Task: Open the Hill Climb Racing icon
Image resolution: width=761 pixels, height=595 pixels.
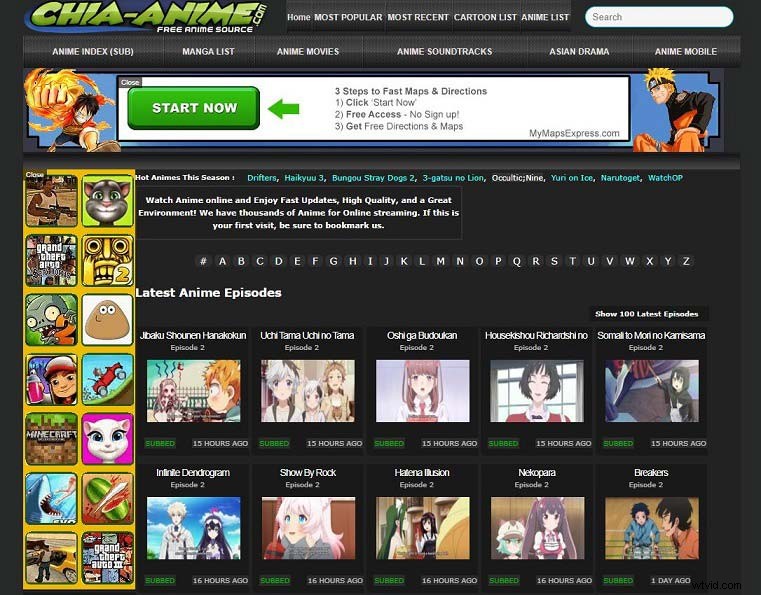Action: coord(107,380)
